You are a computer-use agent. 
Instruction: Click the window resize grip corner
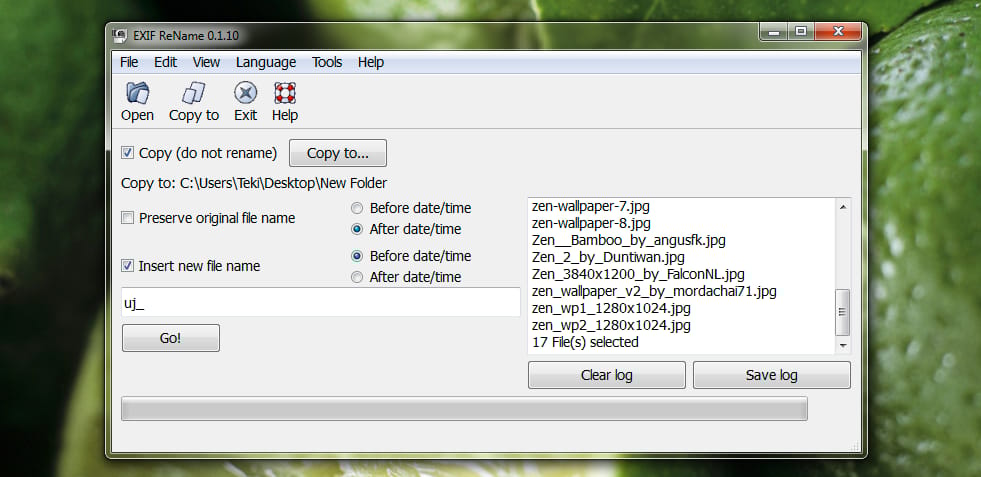(855, 446)
